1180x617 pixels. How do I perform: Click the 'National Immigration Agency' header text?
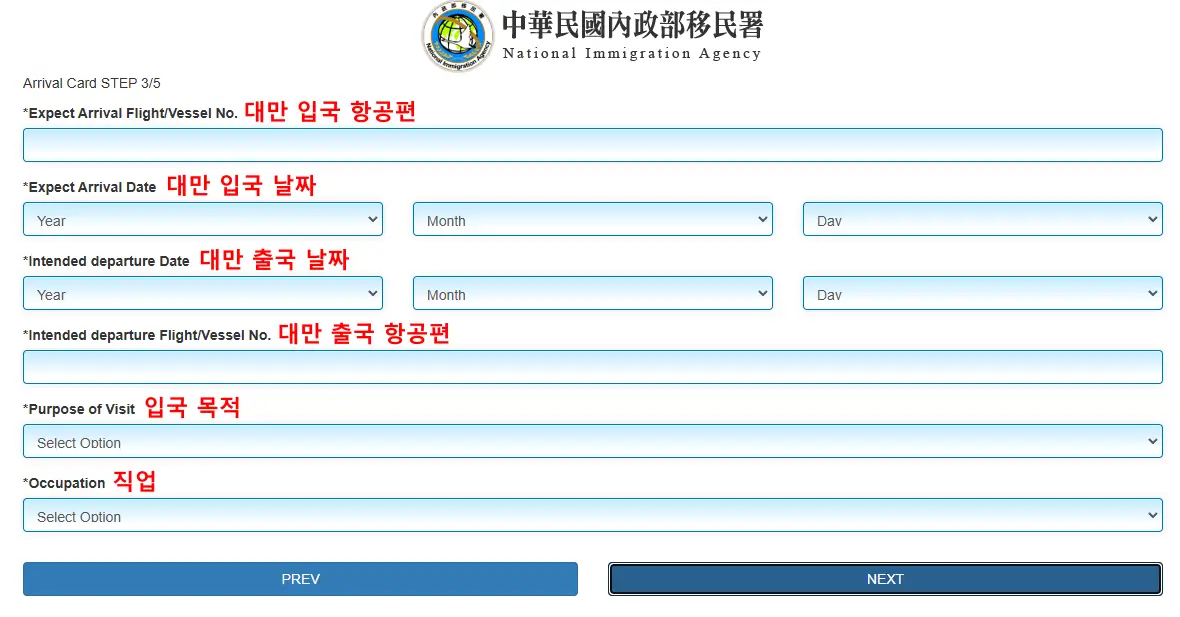click(632, 53)
